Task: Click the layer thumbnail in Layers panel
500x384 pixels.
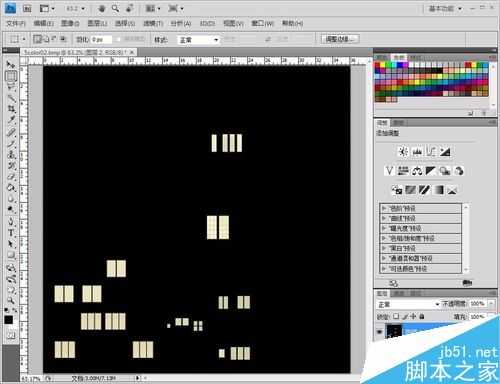Action: [394, 331]
